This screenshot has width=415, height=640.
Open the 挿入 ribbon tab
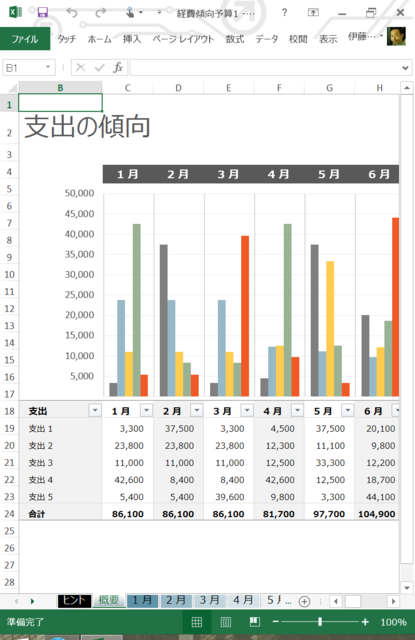pos(132,39)
